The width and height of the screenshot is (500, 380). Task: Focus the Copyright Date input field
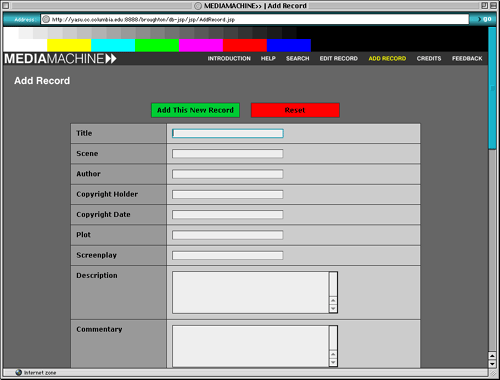click(x=228, y=214)
